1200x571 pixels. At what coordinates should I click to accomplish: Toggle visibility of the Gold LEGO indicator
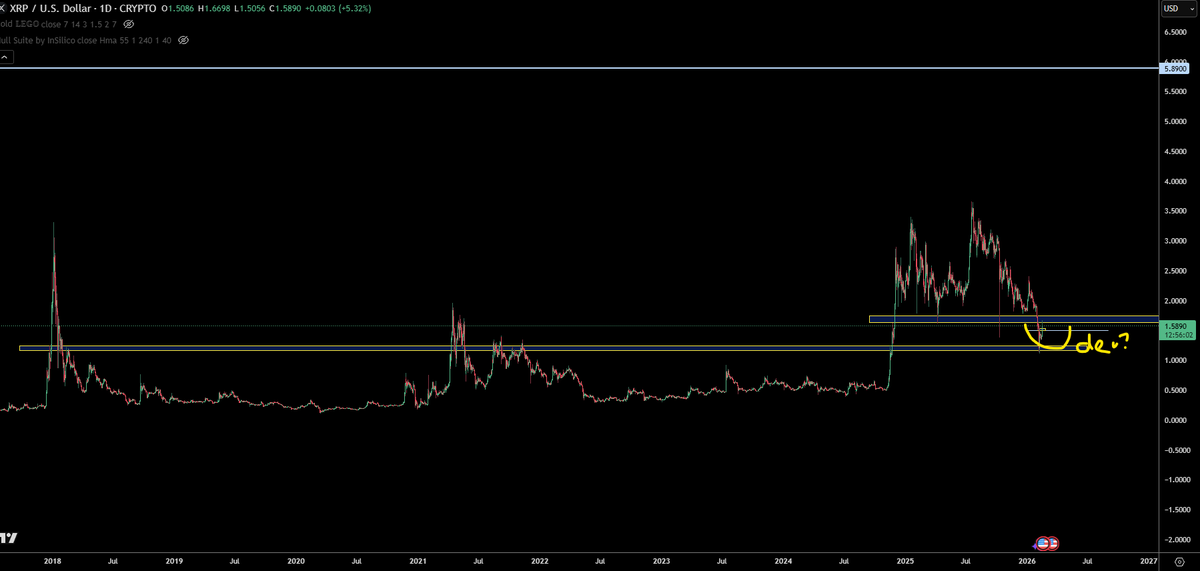(x=128, y=23)
